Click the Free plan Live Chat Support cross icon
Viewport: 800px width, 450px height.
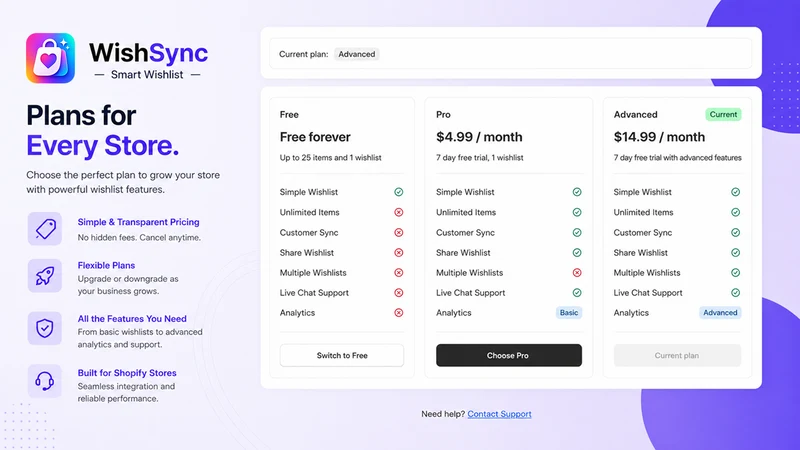click(398, 293)
